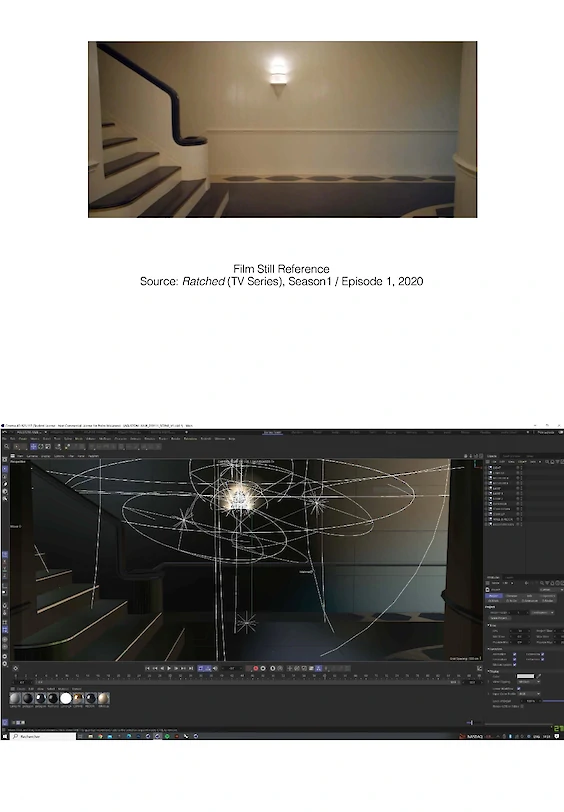The height and width of the screenshot is (812, 564).
Task: Go to start of animation button
Action: pyautogui.click(x=147, y=668)
